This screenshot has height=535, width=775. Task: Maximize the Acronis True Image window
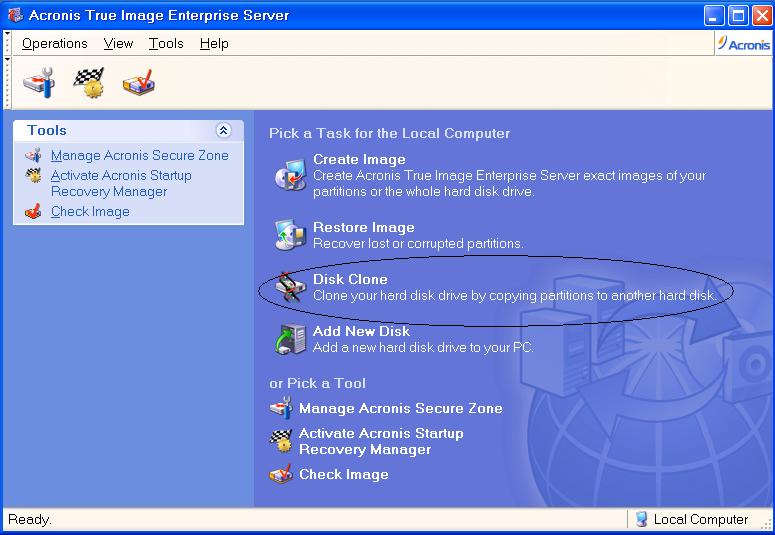click(738, 15)
